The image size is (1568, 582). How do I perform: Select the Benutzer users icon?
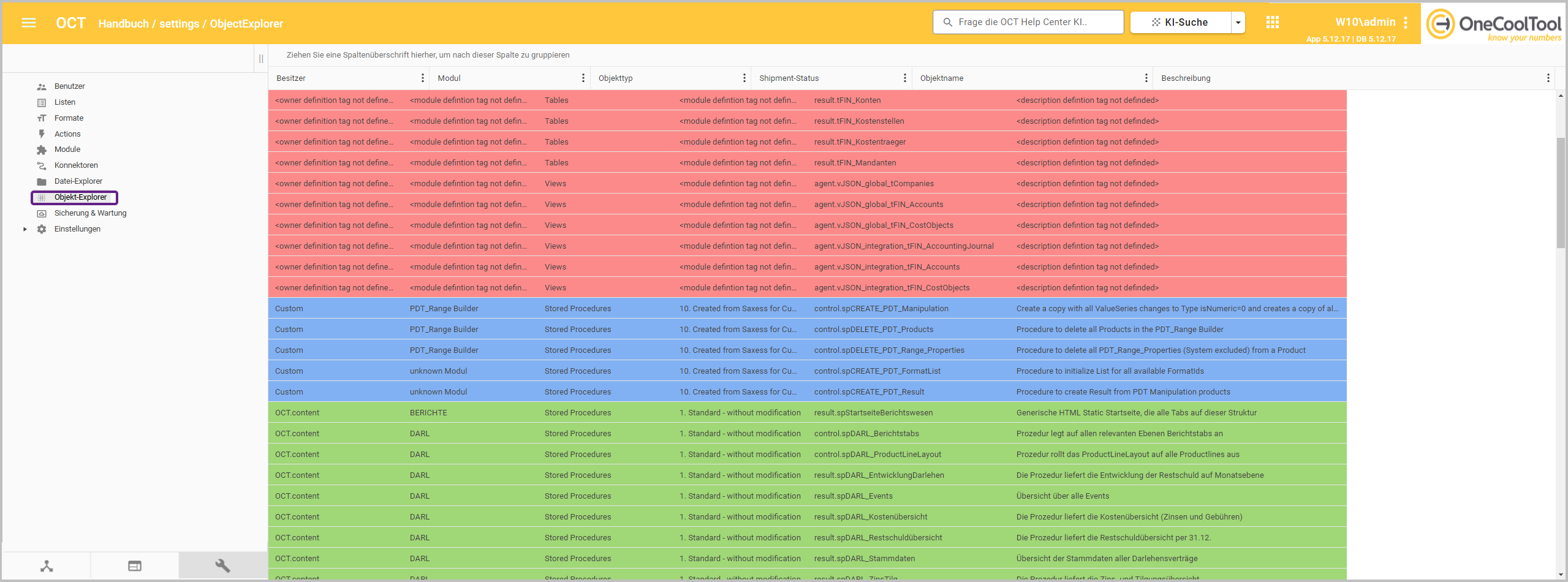(42, 87)
